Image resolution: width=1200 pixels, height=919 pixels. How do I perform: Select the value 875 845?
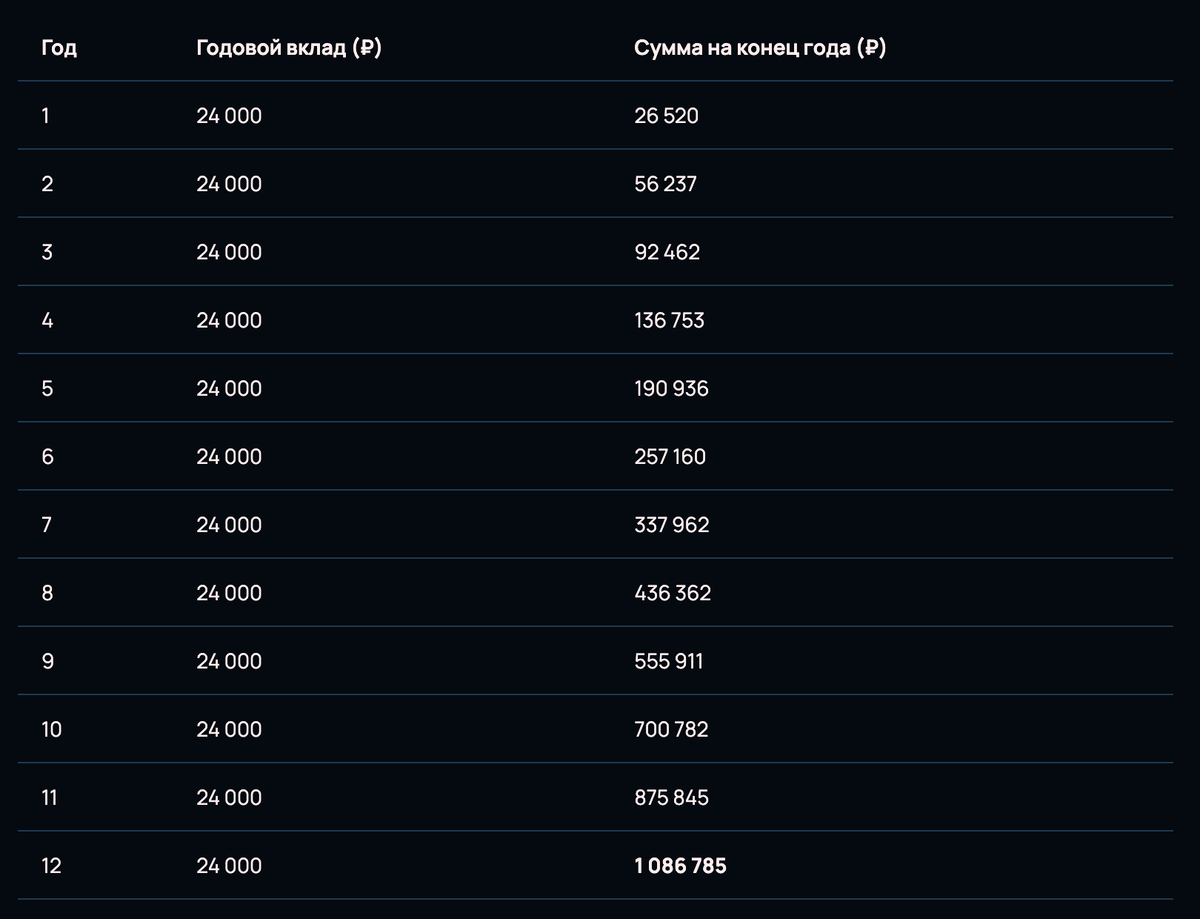click(x=671, y=797)
